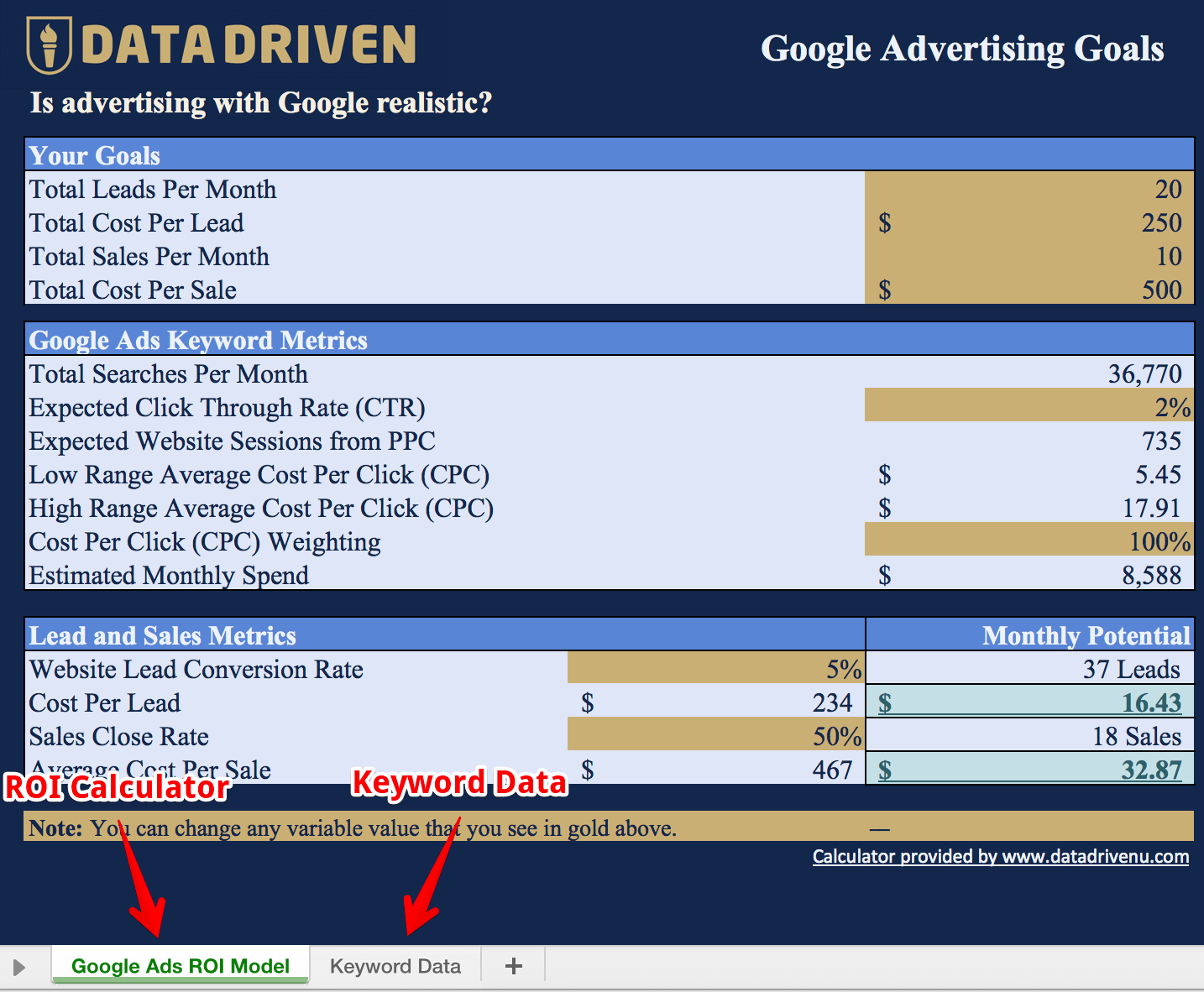Click the Estimated Monthly Spend label
Screen dimensions: 1204x992
pos(169,576)
